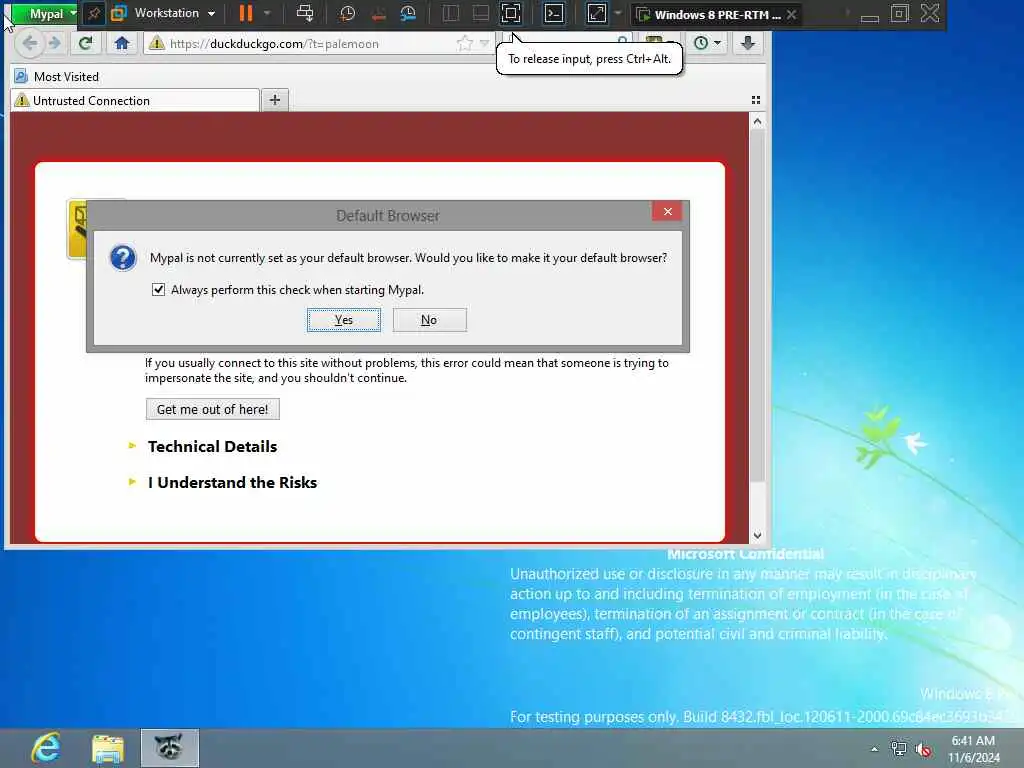Unpin the VMware fullscreen toolbar
Screen dimensions: 1024x768
[94, 13]
